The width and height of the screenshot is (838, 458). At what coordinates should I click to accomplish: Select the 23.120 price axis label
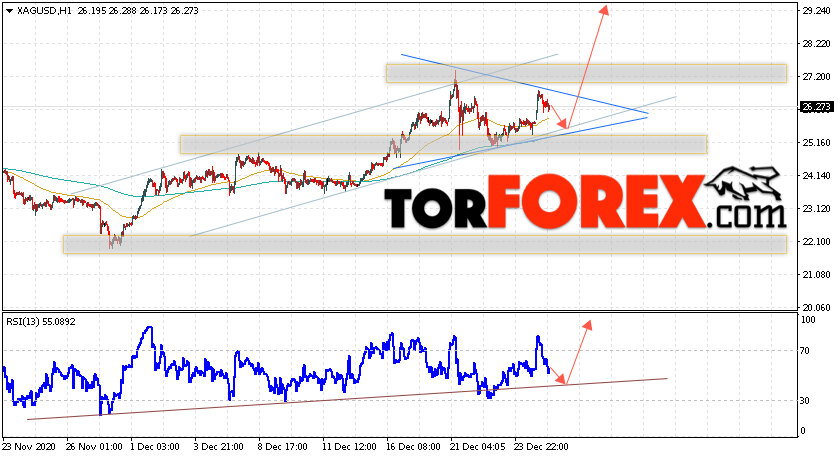point(816,209)
